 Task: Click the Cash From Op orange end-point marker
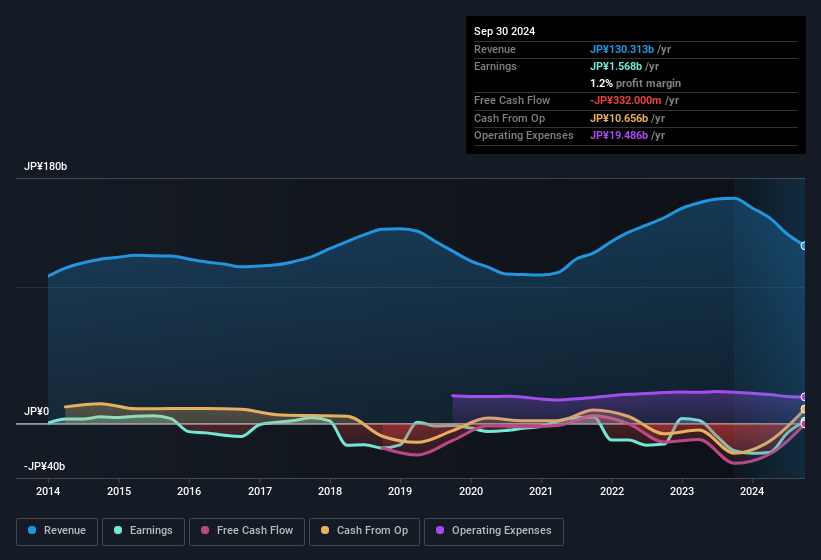804,409
